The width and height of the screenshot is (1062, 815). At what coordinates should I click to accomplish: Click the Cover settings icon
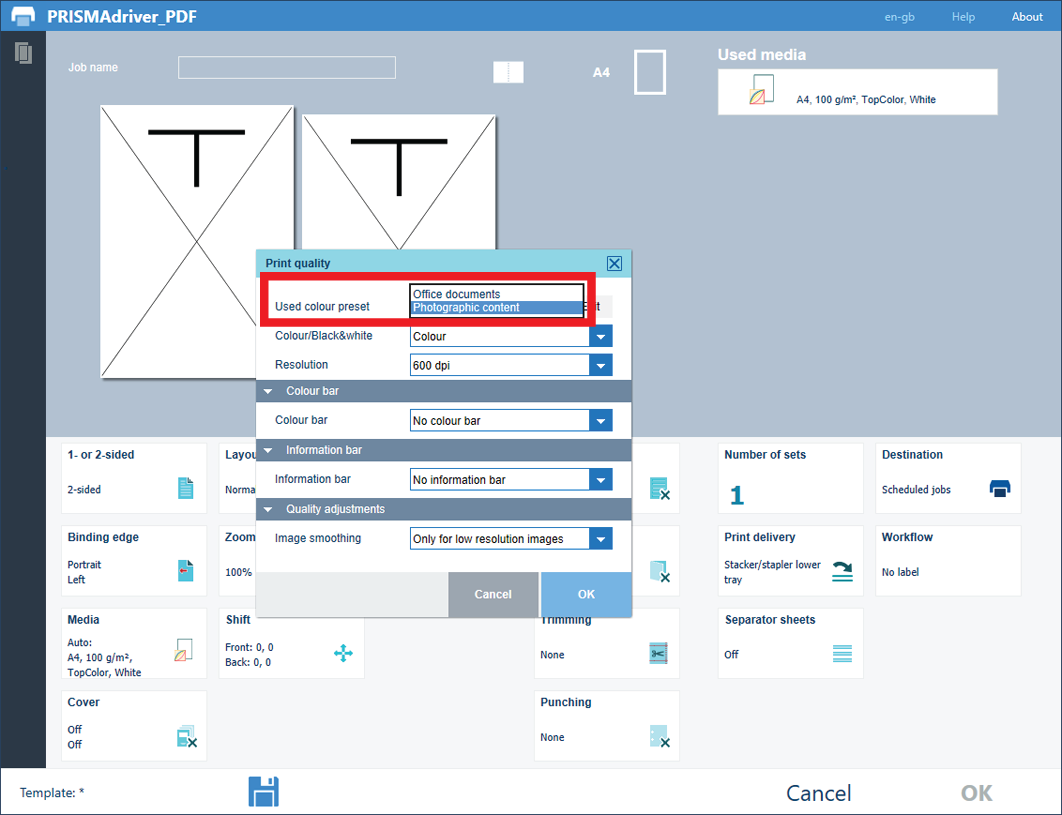186,738
